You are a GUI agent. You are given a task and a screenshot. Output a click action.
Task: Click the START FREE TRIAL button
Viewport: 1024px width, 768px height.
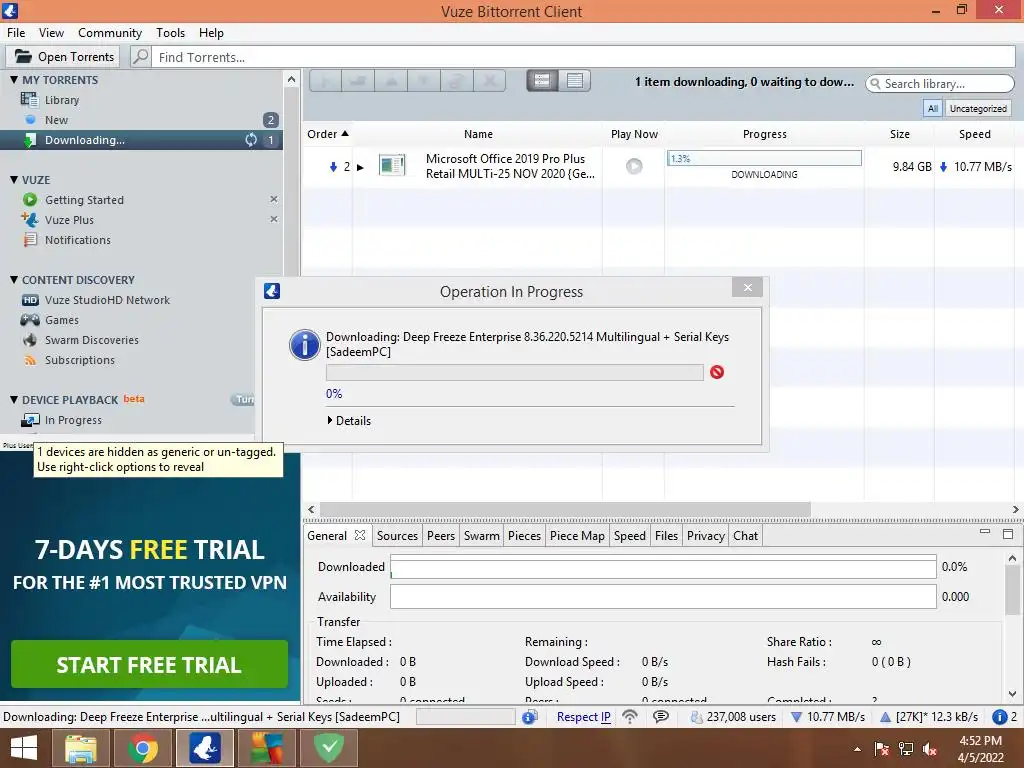[149, 664]
